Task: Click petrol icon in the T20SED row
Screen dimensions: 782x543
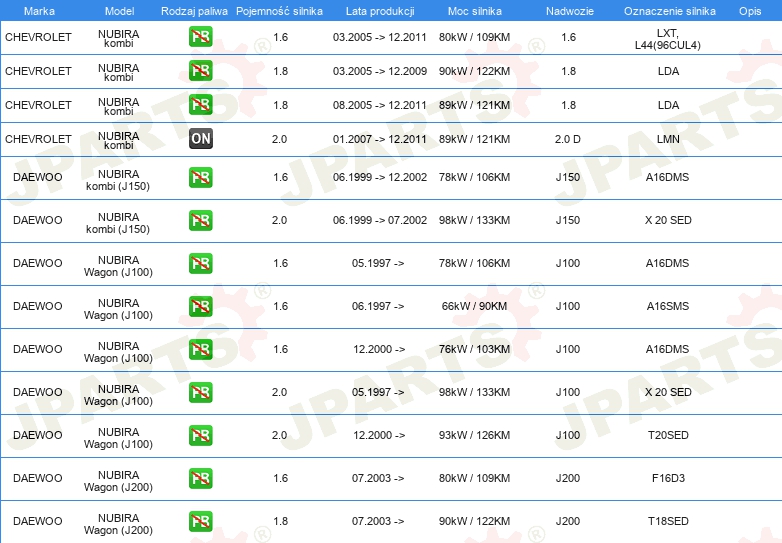Action: click(201, 435)
